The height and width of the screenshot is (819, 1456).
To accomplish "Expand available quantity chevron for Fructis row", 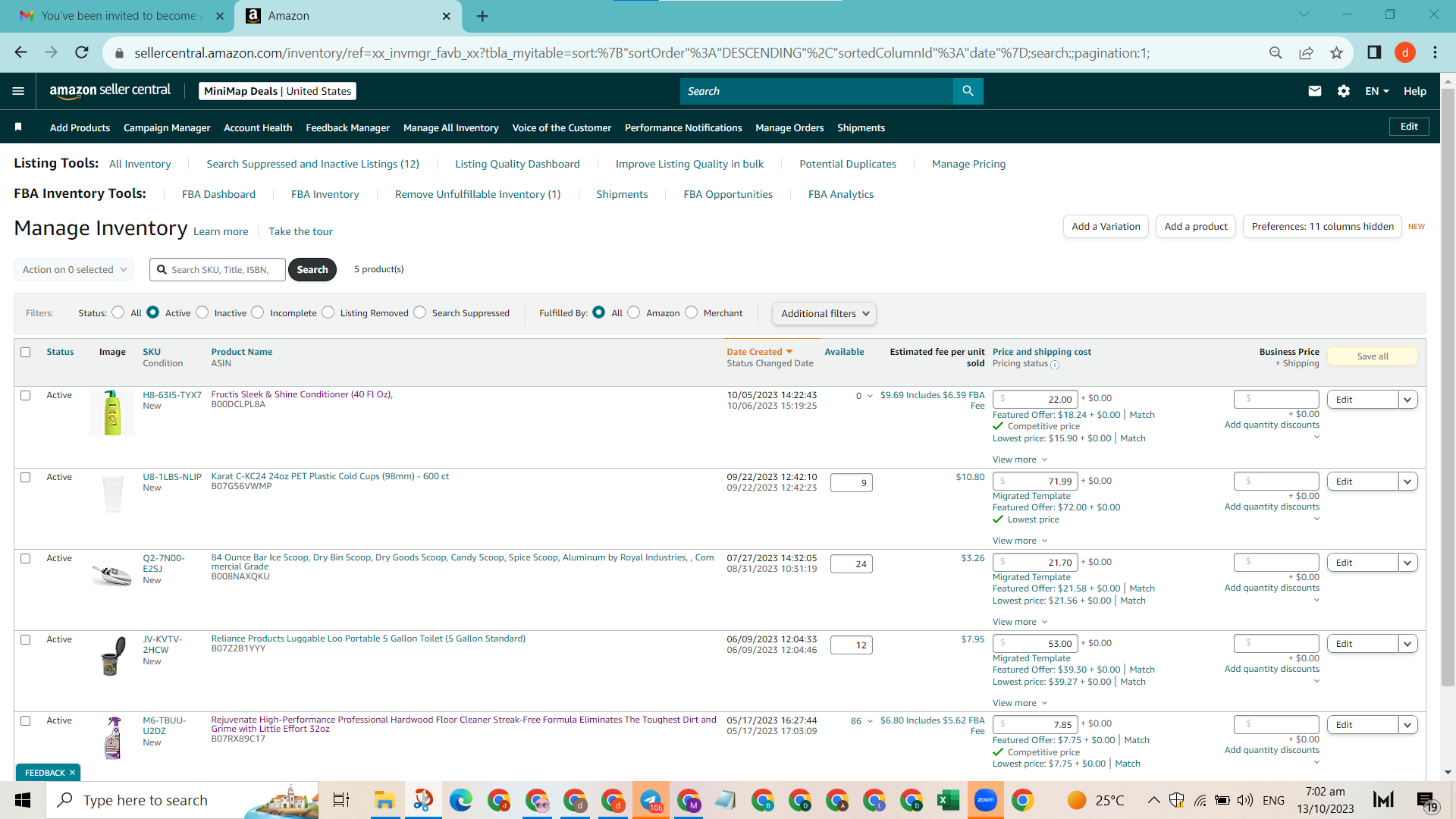I will pyautogui.click(x=870, y=396).
